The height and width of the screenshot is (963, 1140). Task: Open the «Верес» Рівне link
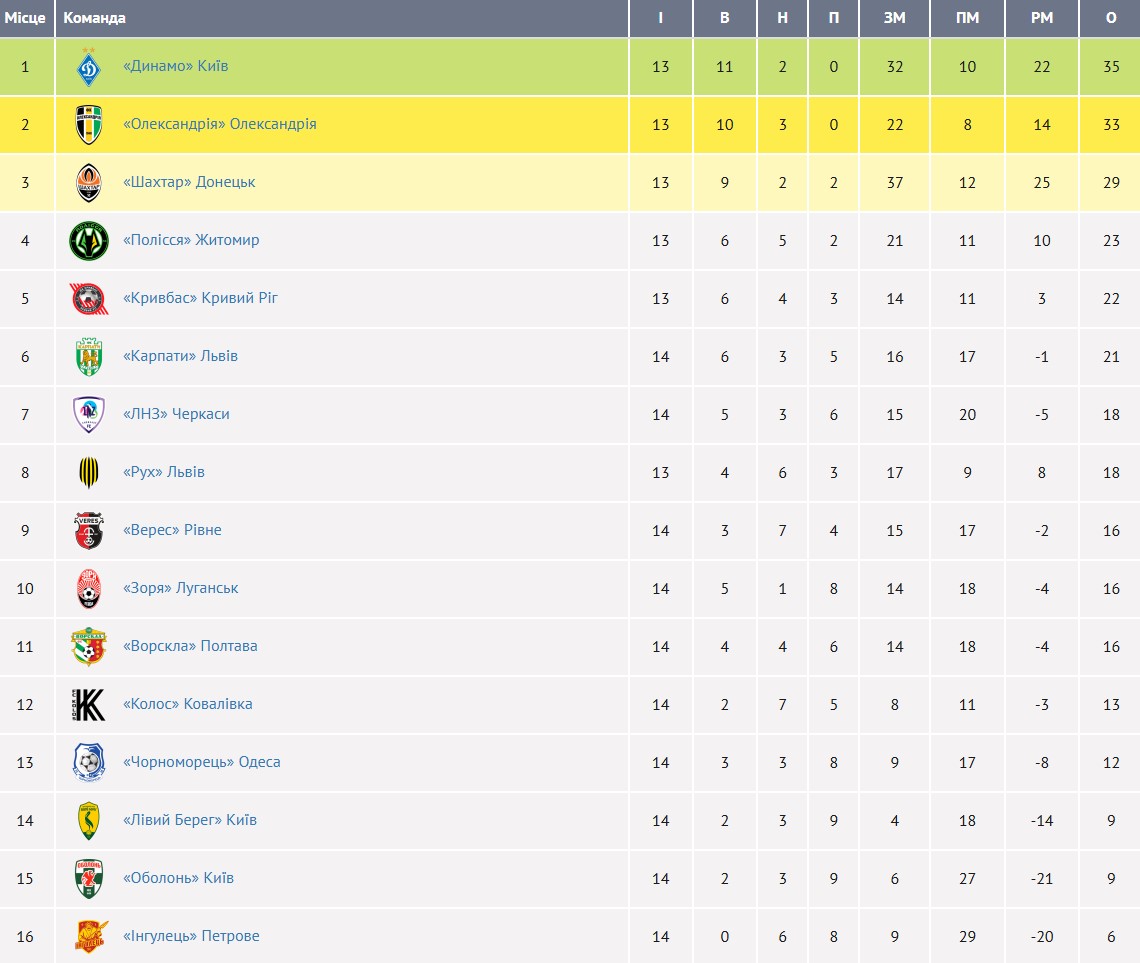(172, 530)
